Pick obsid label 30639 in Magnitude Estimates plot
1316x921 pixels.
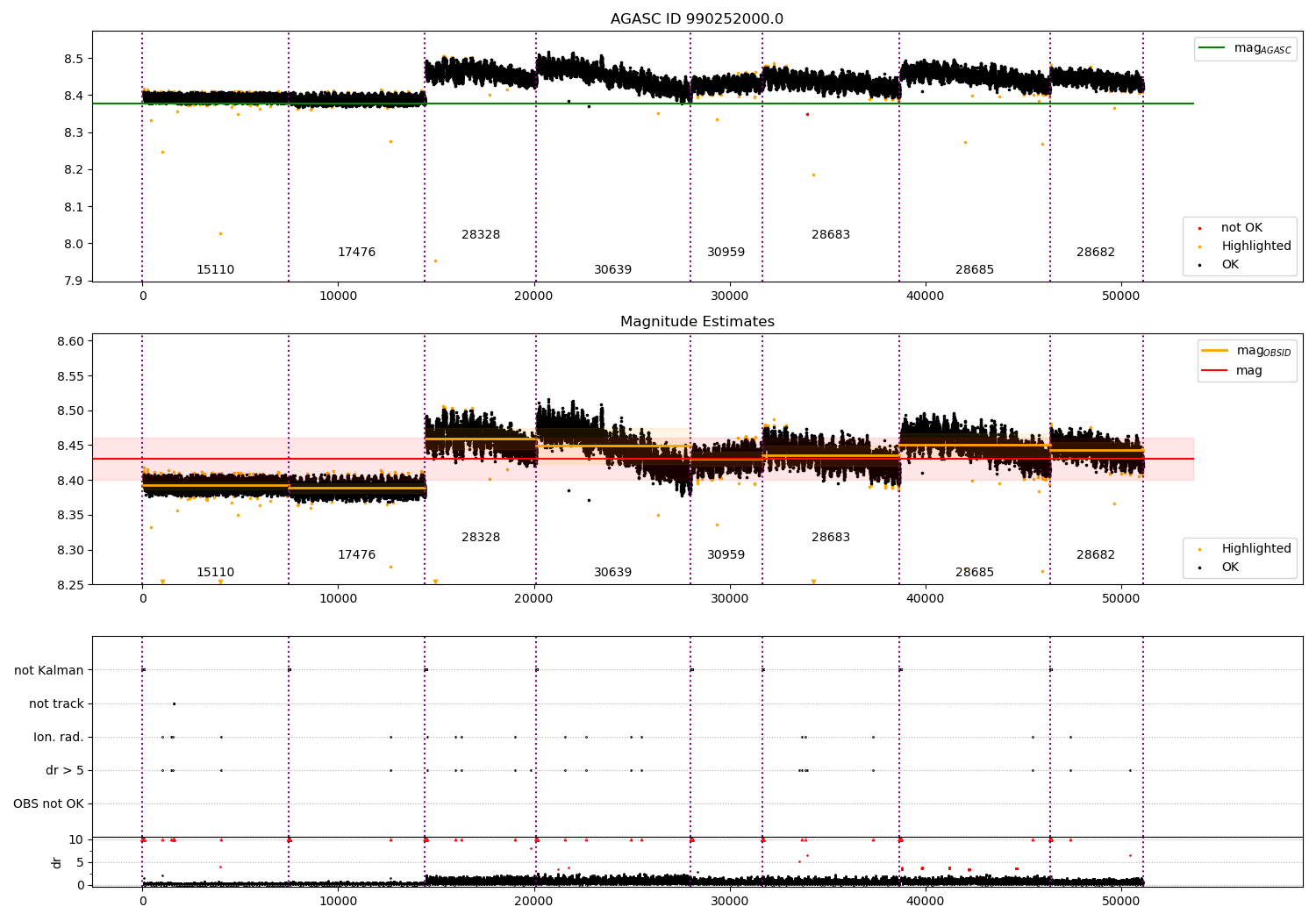tap(612, 573)
